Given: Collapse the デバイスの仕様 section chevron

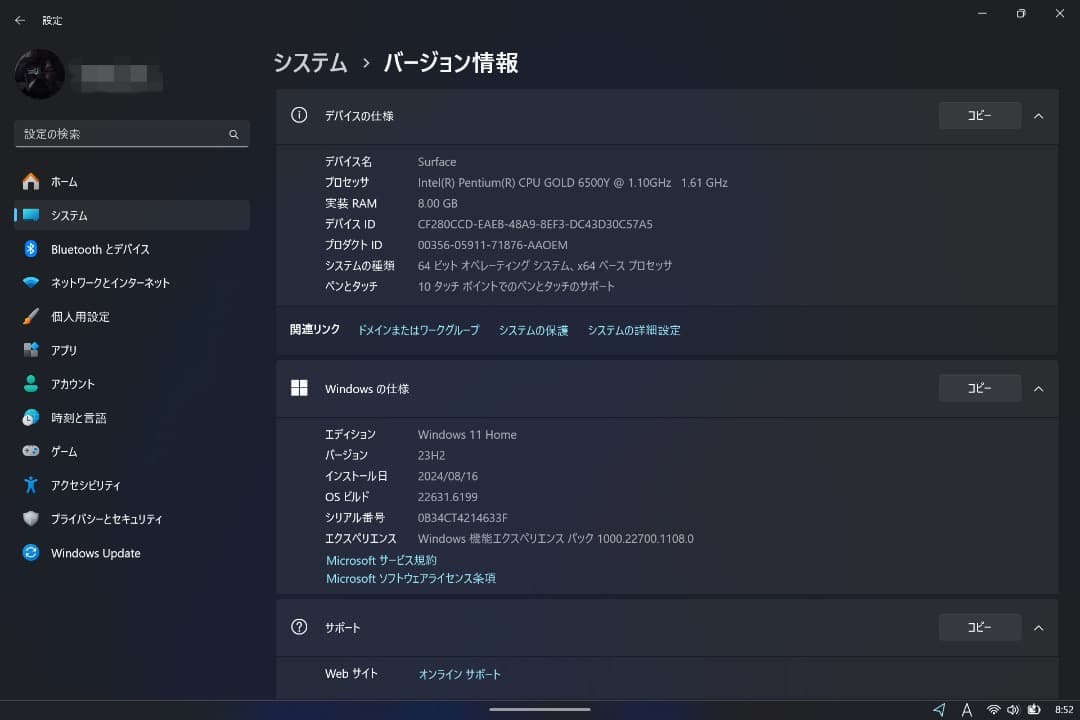Looking at the screenshot, I should click(1038, 116).
